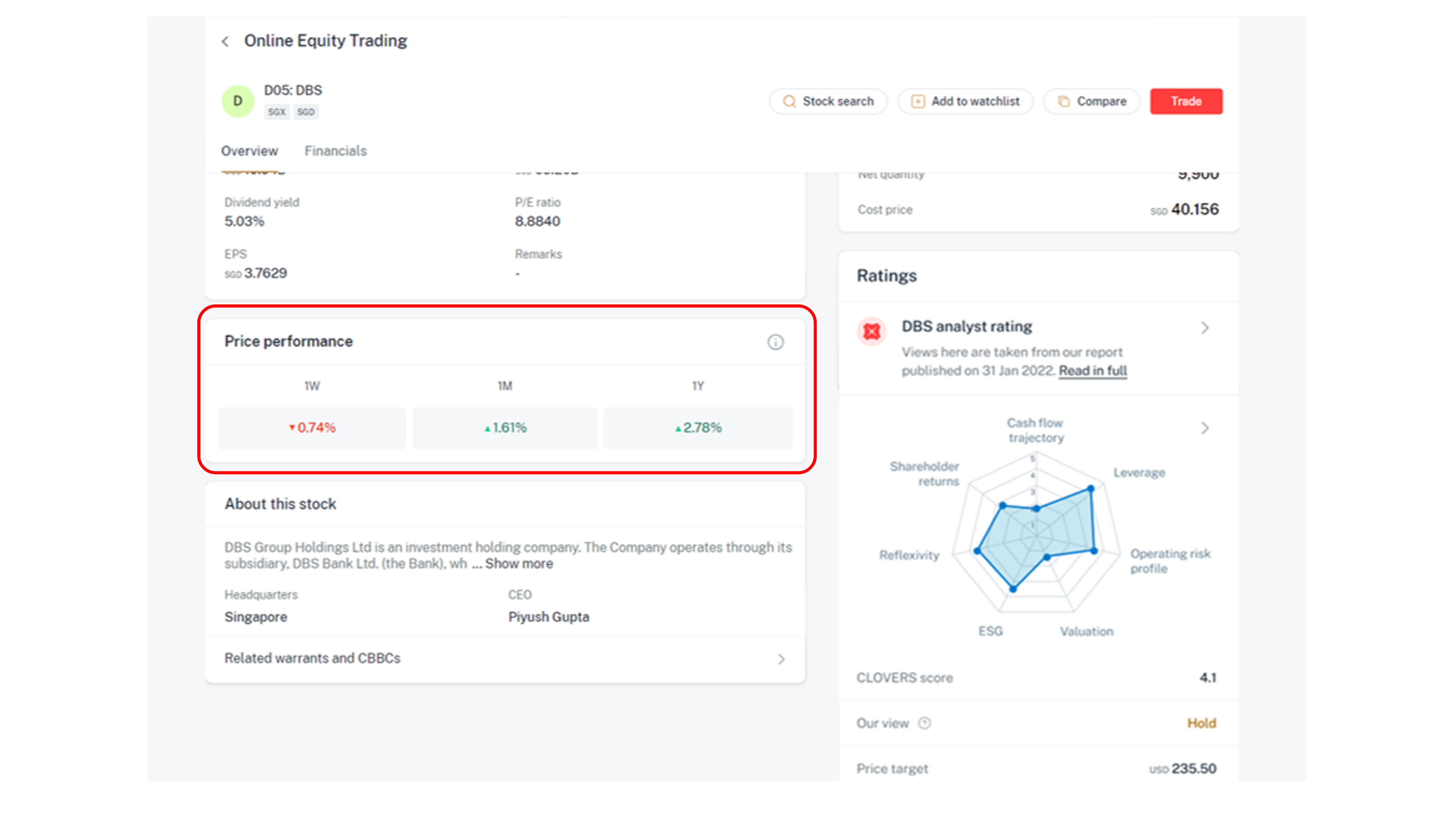
Task: Click the CLOVERS score value 4.1
Action: click(x=1208, y=678)
